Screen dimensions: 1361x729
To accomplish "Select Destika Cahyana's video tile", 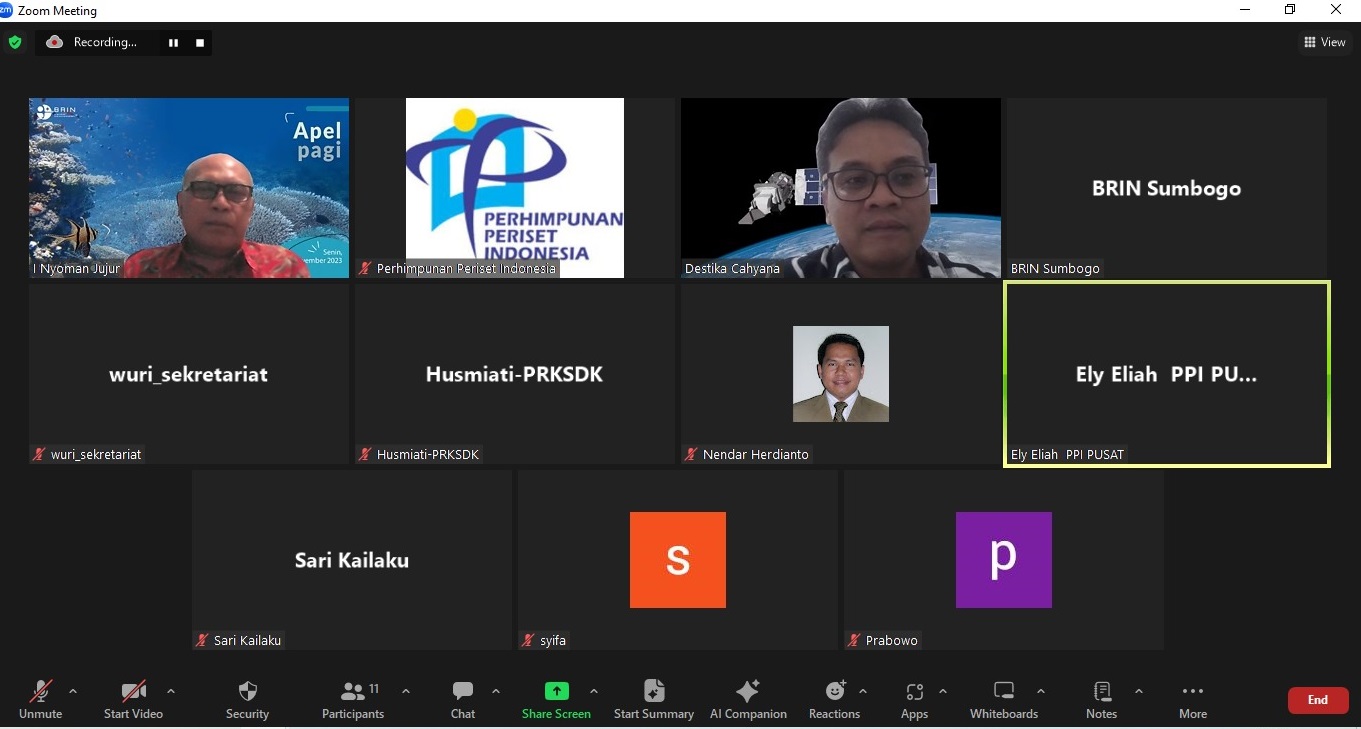I will (x=841, y=188).
